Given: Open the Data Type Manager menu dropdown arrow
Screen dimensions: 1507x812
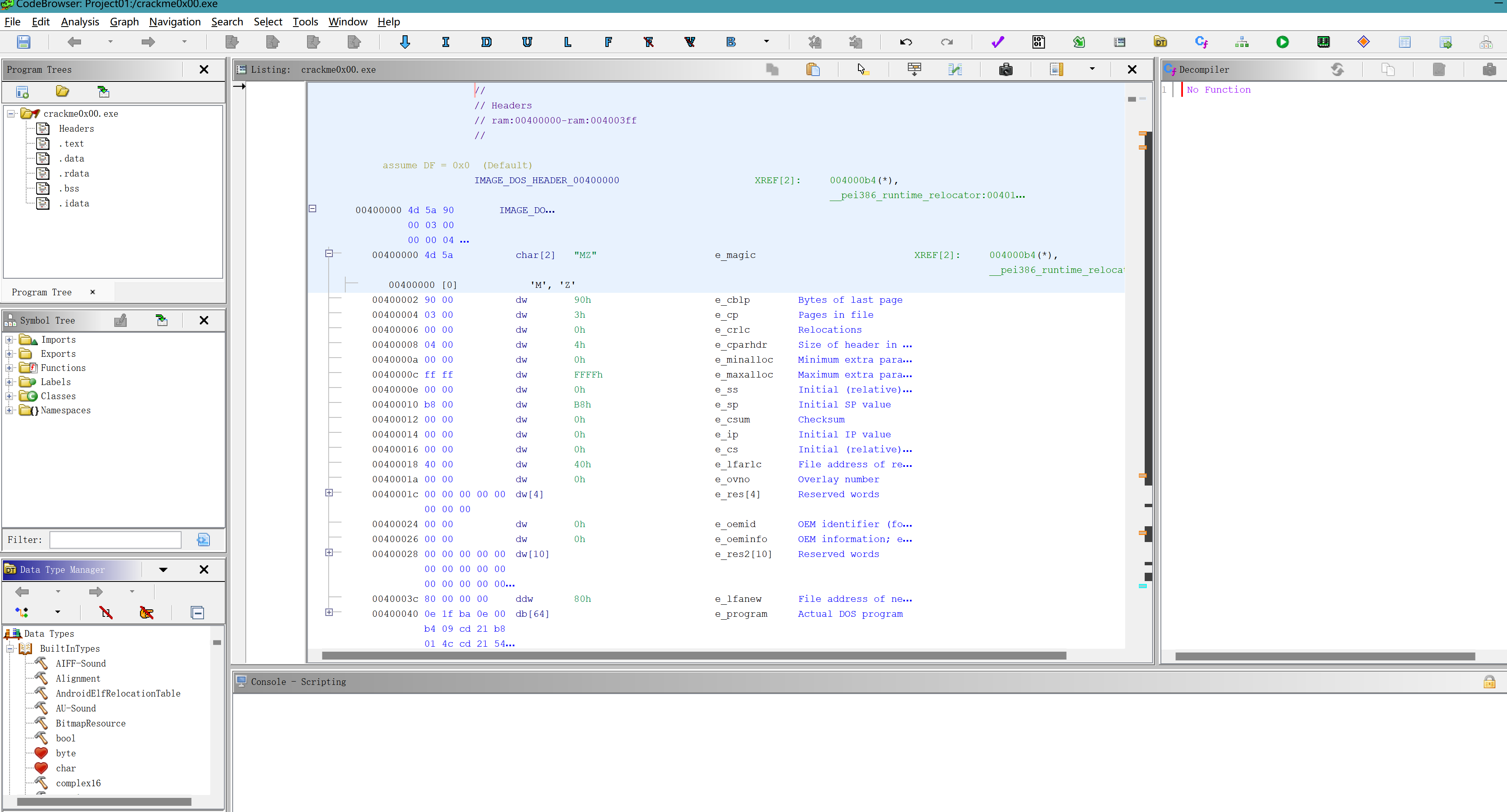Looking at the screenshot, I should [163, 570].
